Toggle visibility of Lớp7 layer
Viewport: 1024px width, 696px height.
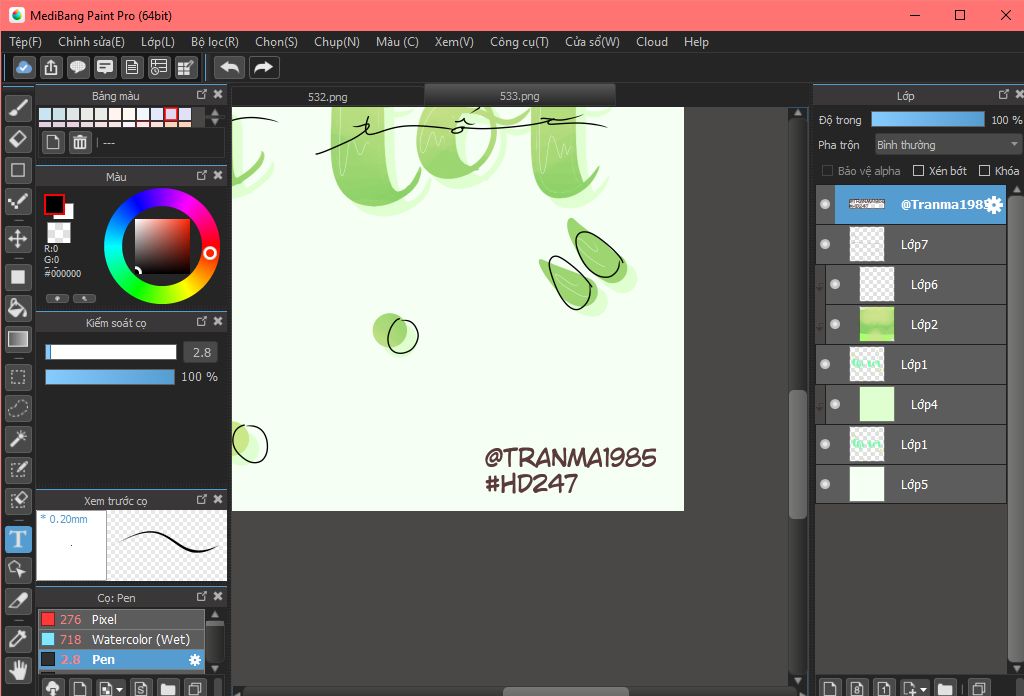click(825, 244)
